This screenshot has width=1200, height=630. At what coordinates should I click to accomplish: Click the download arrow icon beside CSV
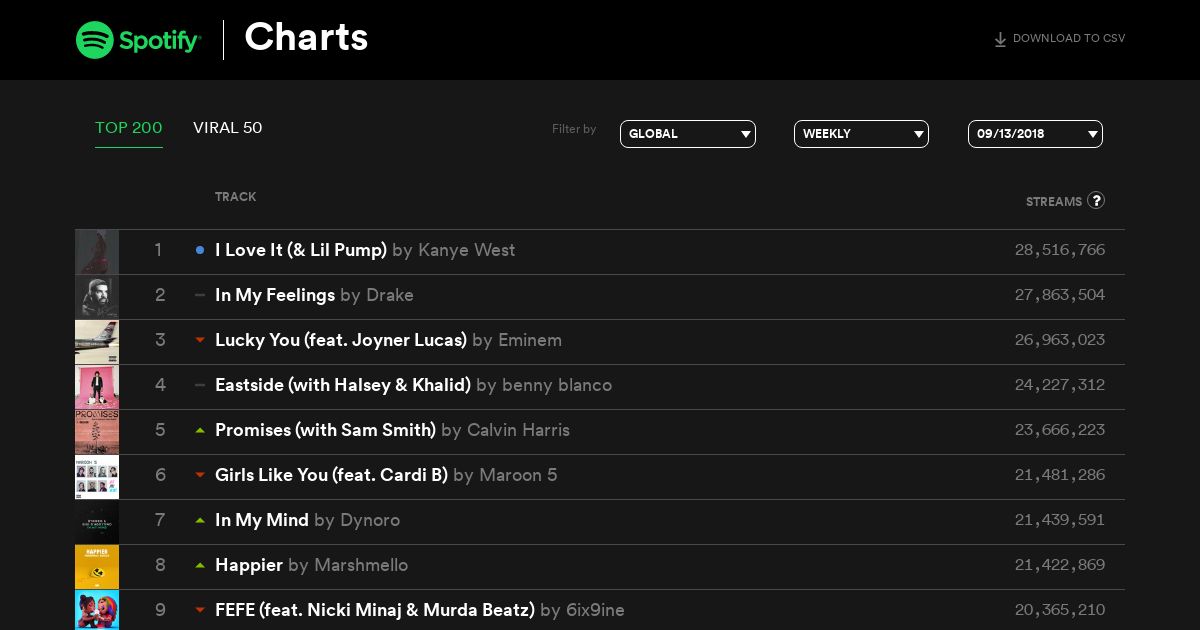[x=1000, y=40]
